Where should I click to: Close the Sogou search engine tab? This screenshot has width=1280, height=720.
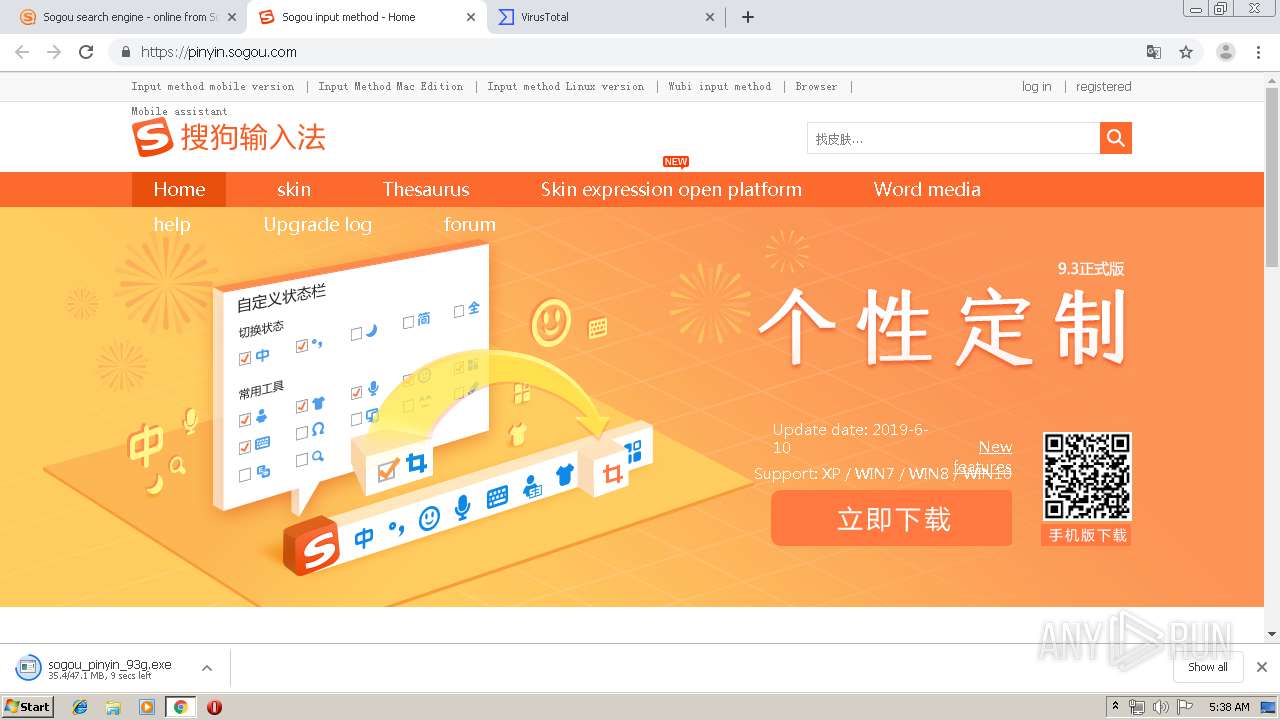coord(232,17)
